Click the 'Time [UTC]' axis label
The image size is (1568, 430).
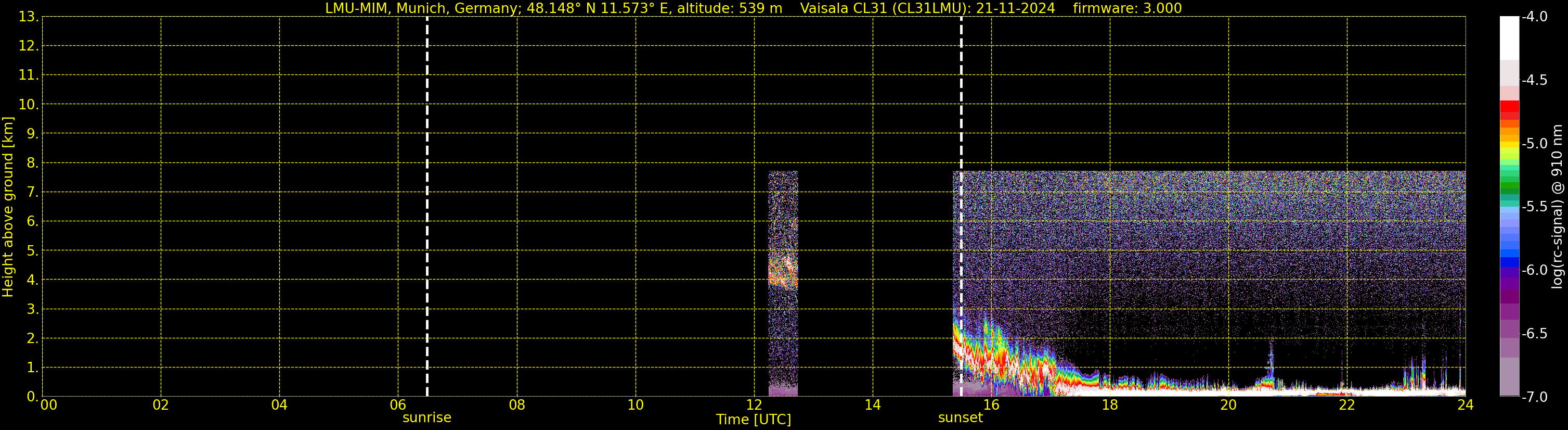coord(754,420)
